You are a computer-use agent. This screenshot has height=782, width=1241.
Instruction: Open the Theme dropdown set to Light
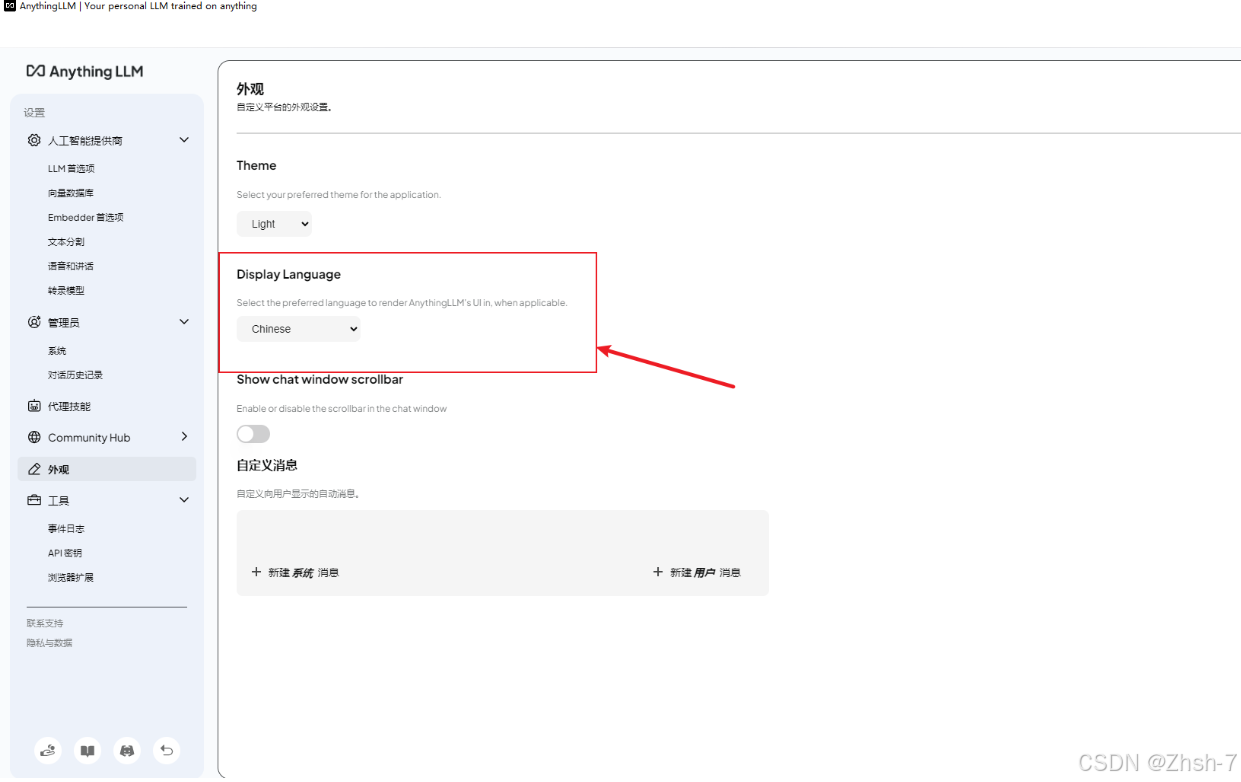coord(274,224)
